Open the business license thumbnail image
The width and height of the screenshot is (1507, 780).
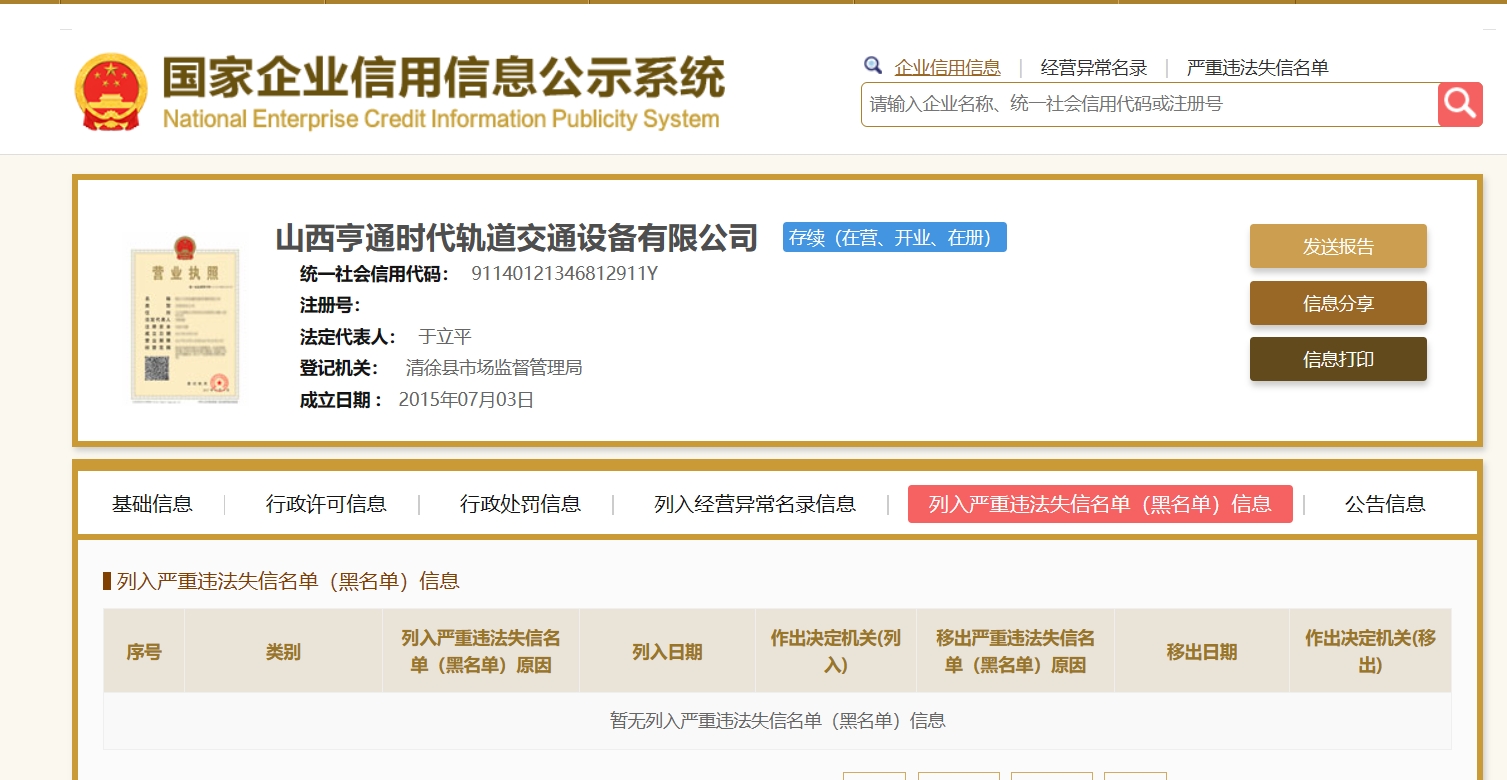[x=186, y=319]
